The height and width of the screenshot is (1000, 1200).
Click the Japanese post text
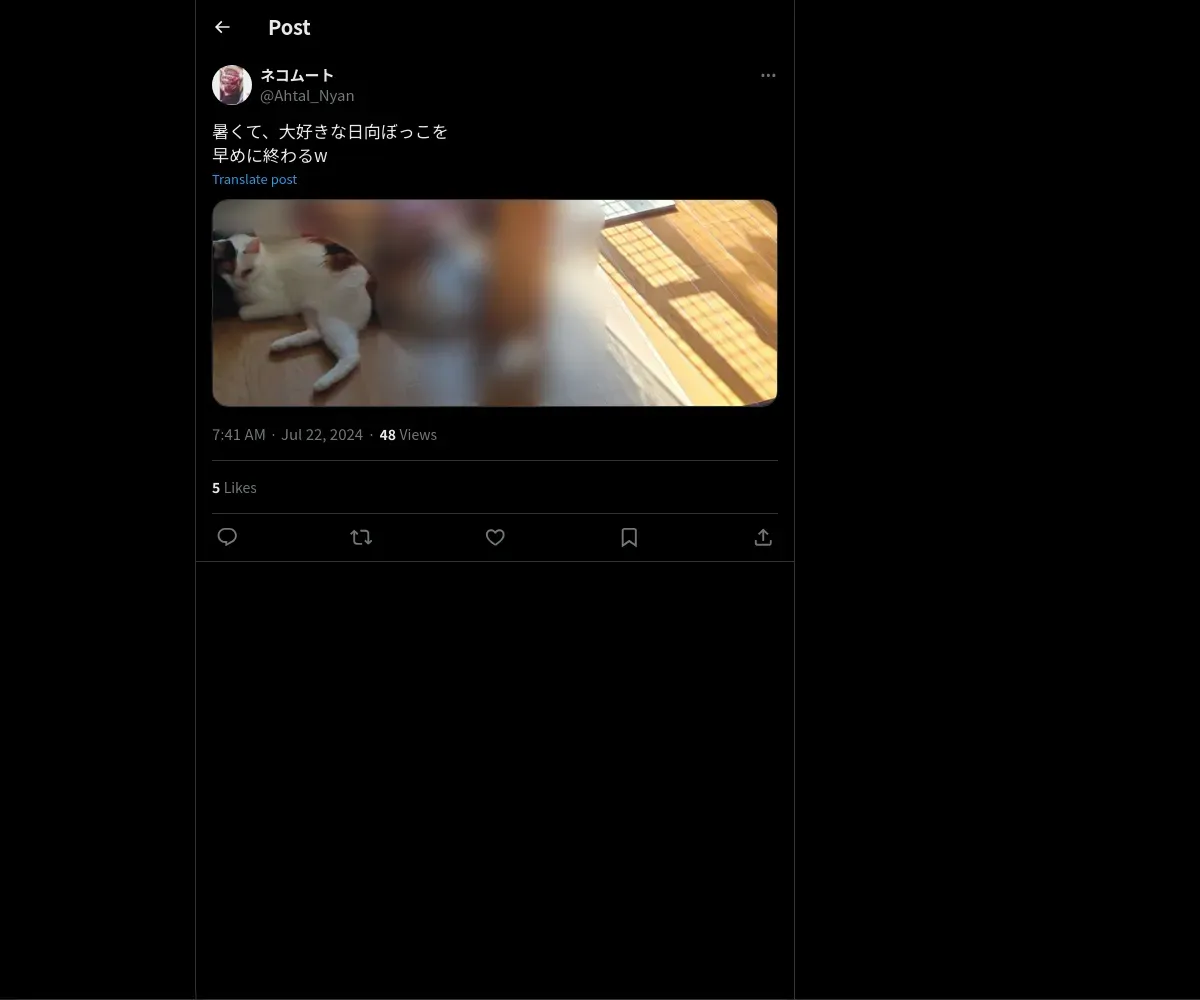(x=330, y=143)
